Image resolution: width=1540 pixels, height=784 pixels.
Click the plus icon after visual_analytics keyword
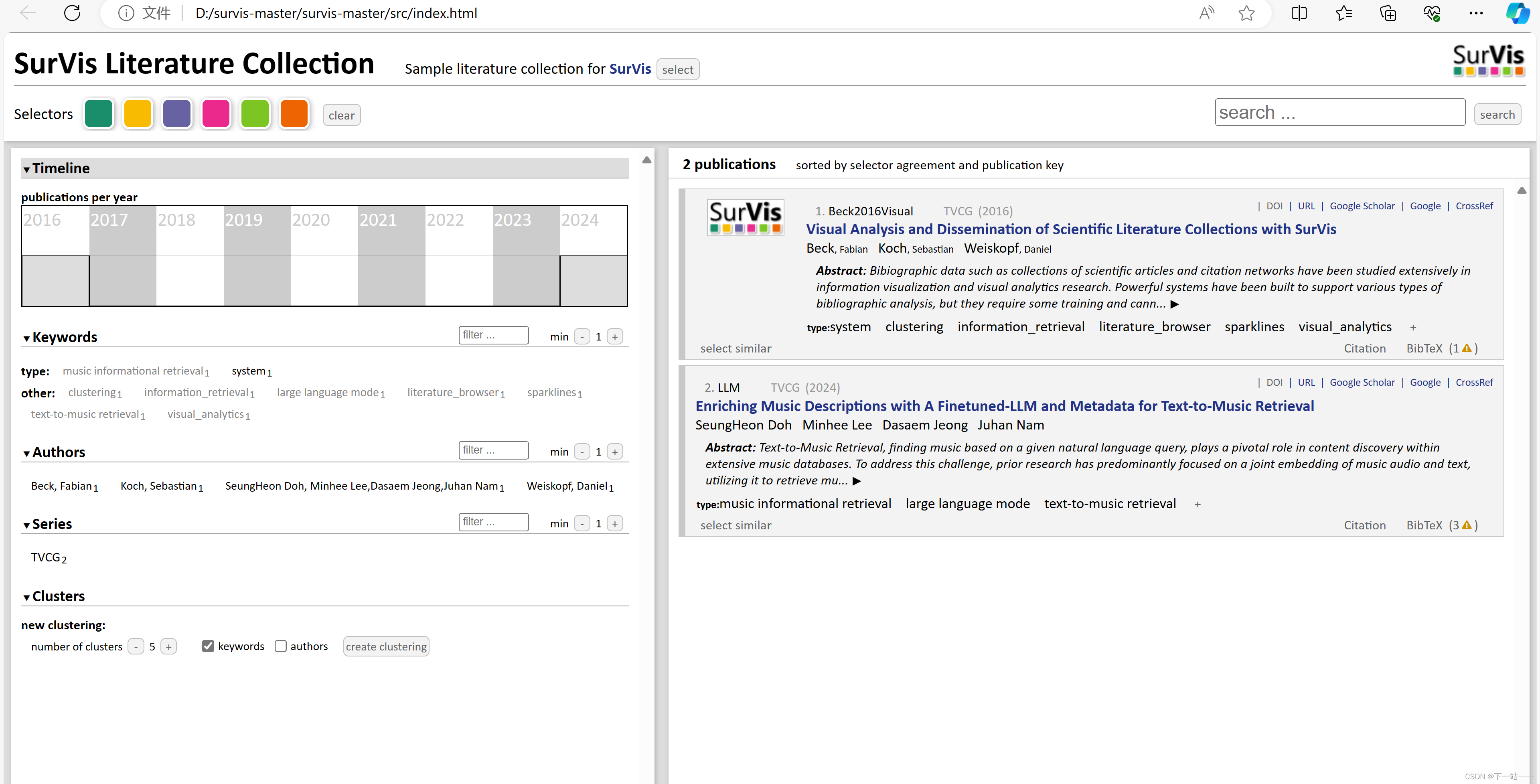(x=1413, y=327)
